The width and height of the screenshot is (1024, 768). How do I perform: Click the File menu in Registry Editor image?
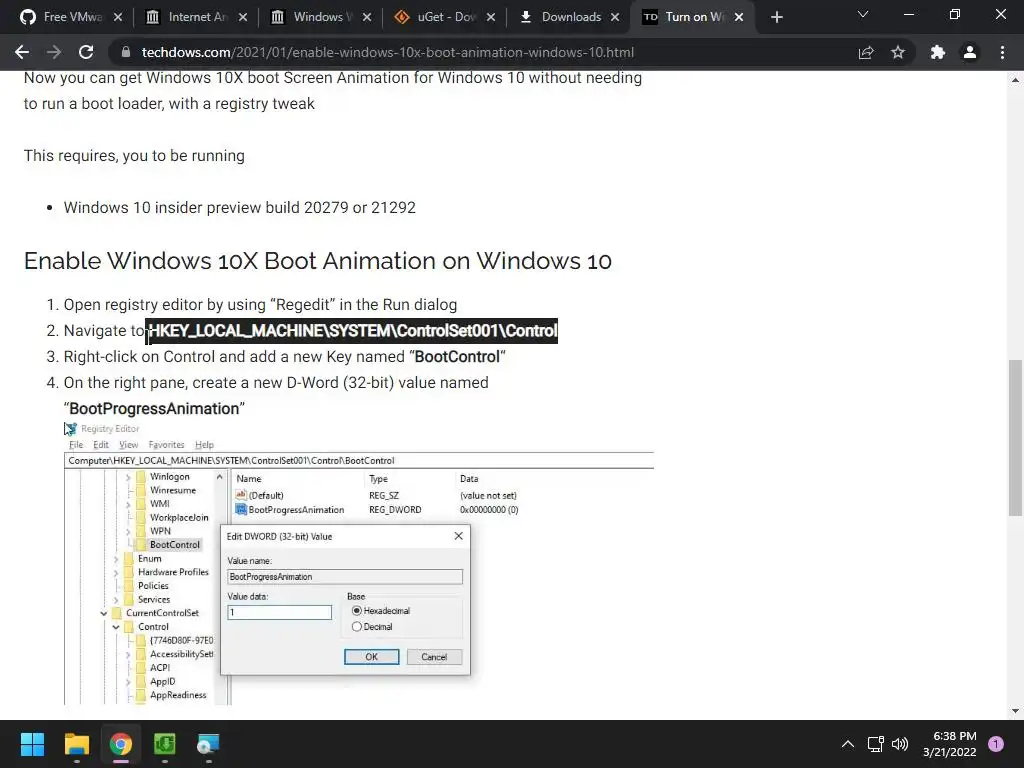[x=76, y=445]
